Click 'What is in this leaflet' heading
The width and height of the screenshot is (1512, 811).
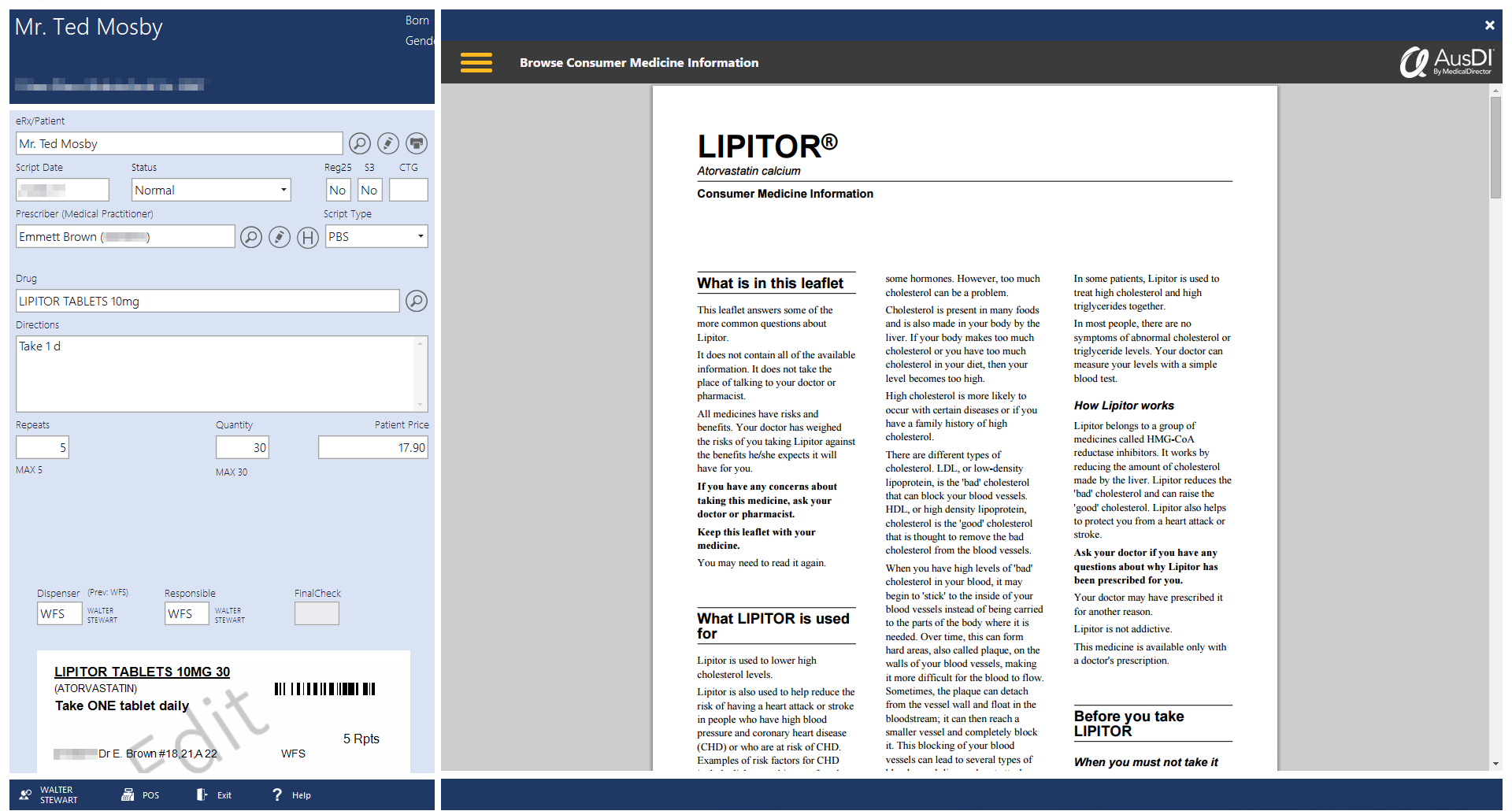point(770,283)
